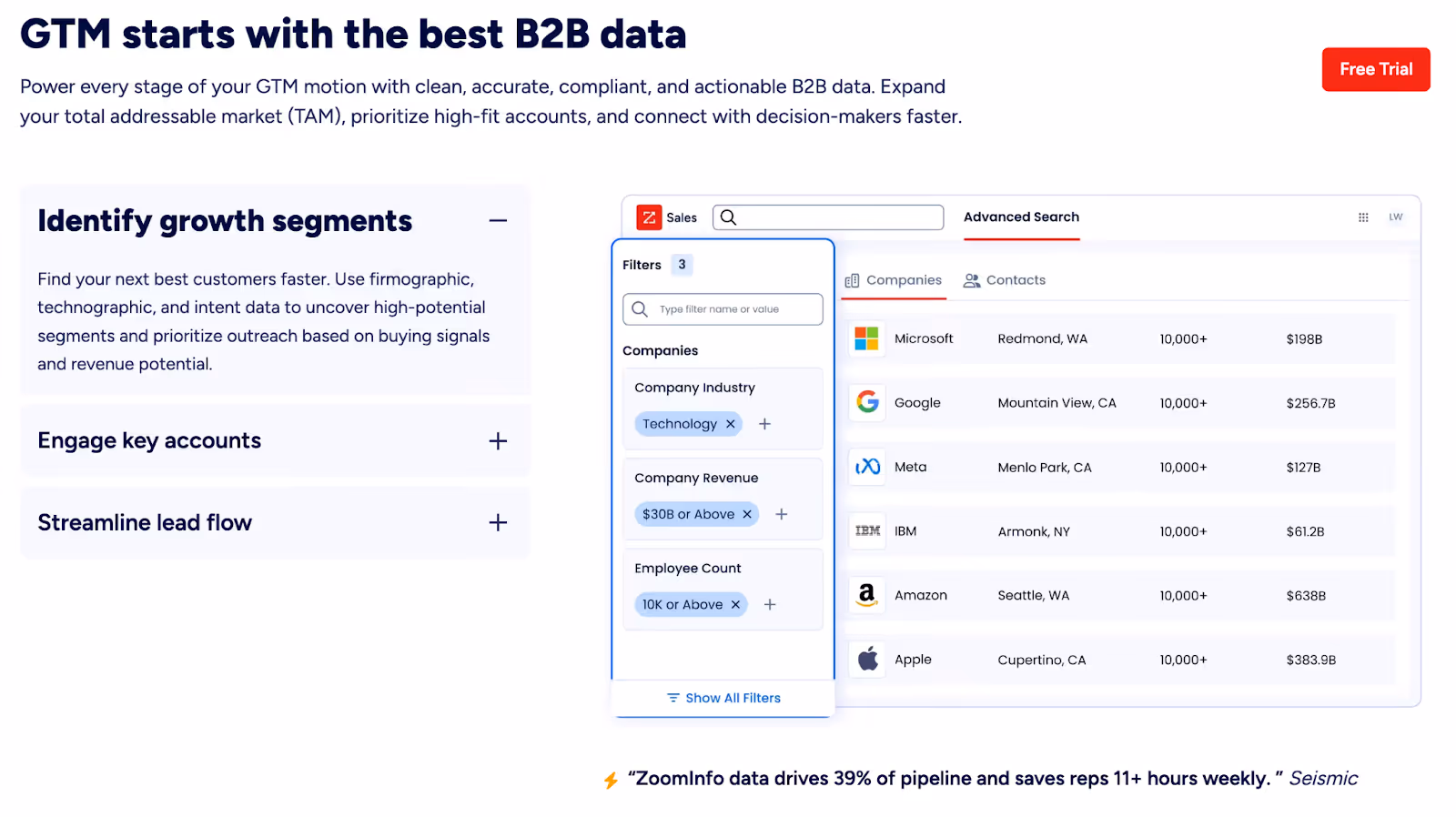Click the Company Revenue filter heading
The image size is (1456, 817).
[696, 478]
